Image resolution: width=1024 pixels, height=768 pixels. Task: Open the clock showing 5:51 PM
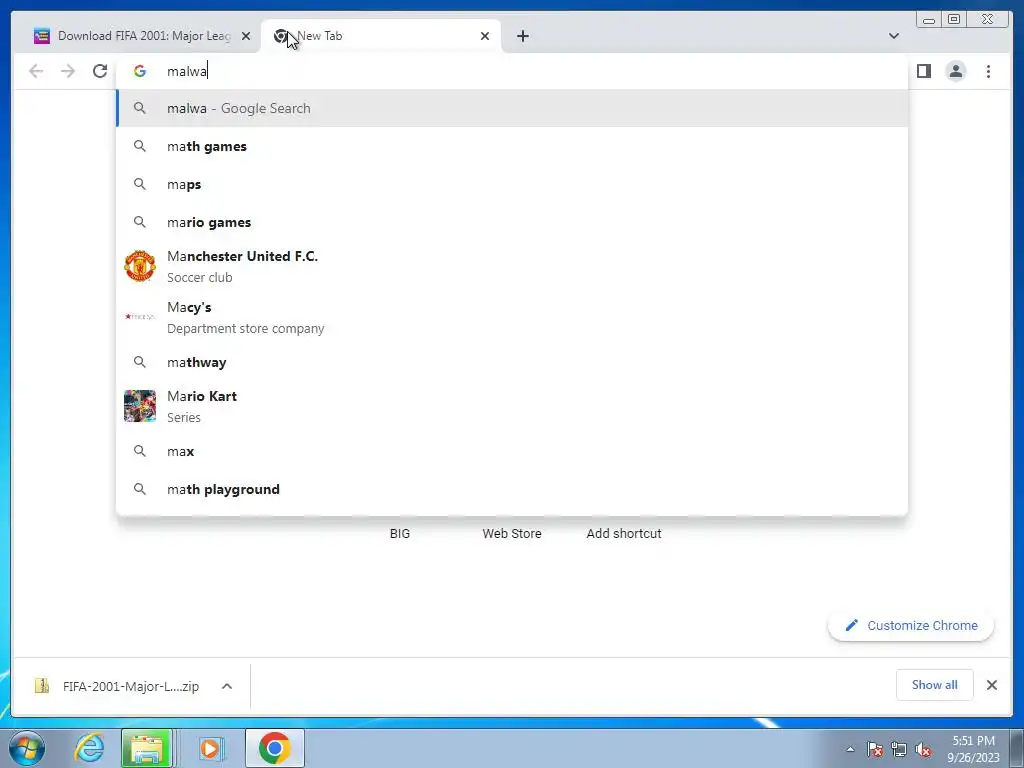click(x=973, y=749)
